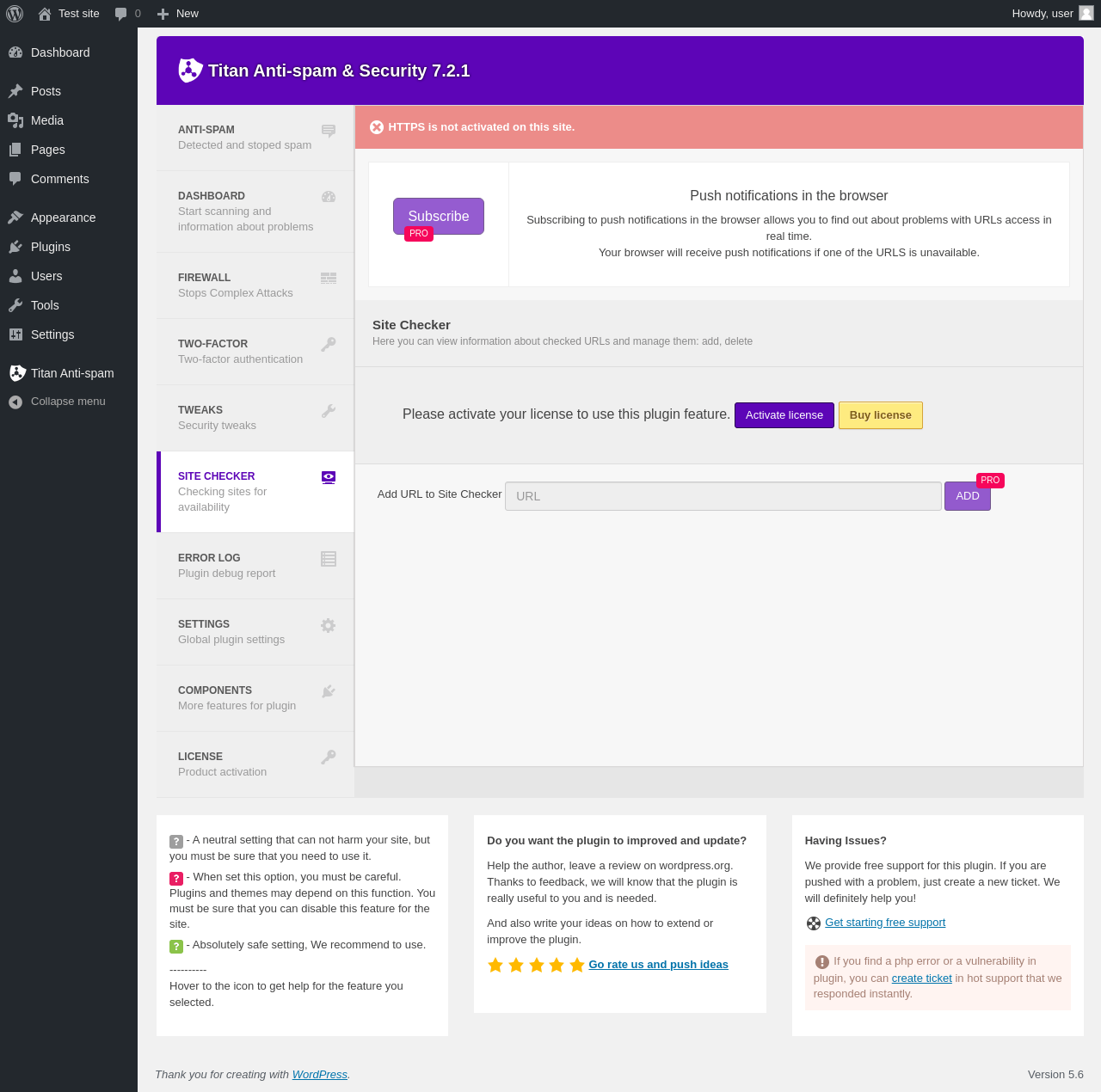Click the green question mark help icon

click(x=176, y=947)
